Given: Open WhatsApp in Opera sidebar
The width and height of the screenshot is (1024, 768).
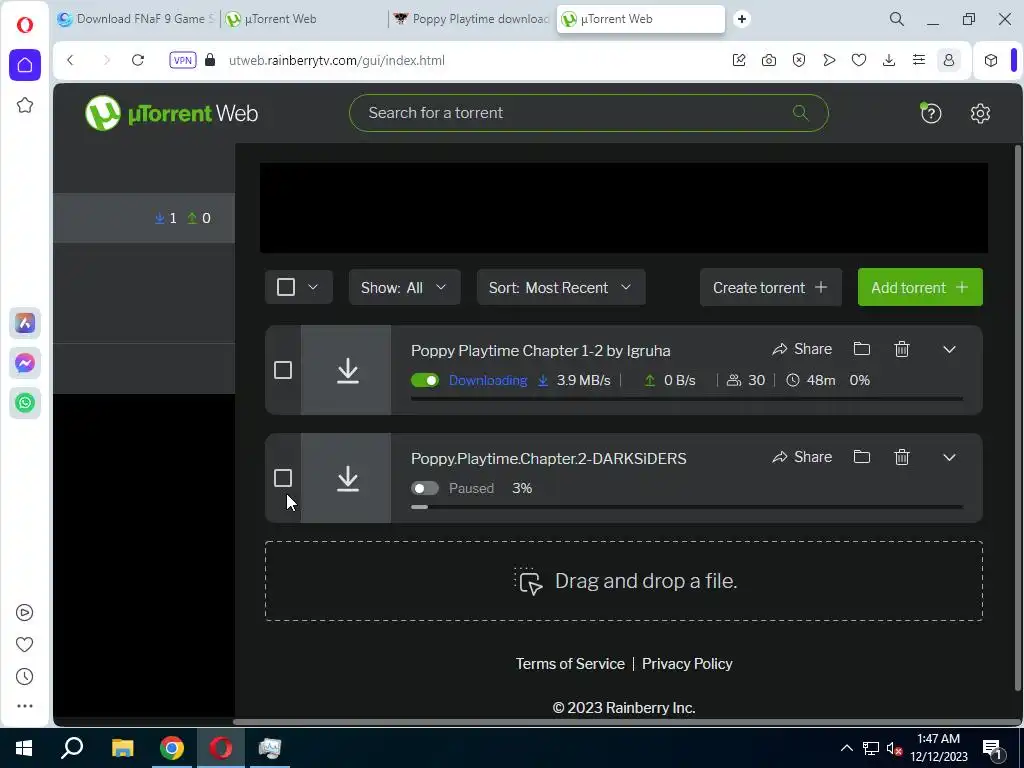Looking at the screenshot, I should click(25, 402).
